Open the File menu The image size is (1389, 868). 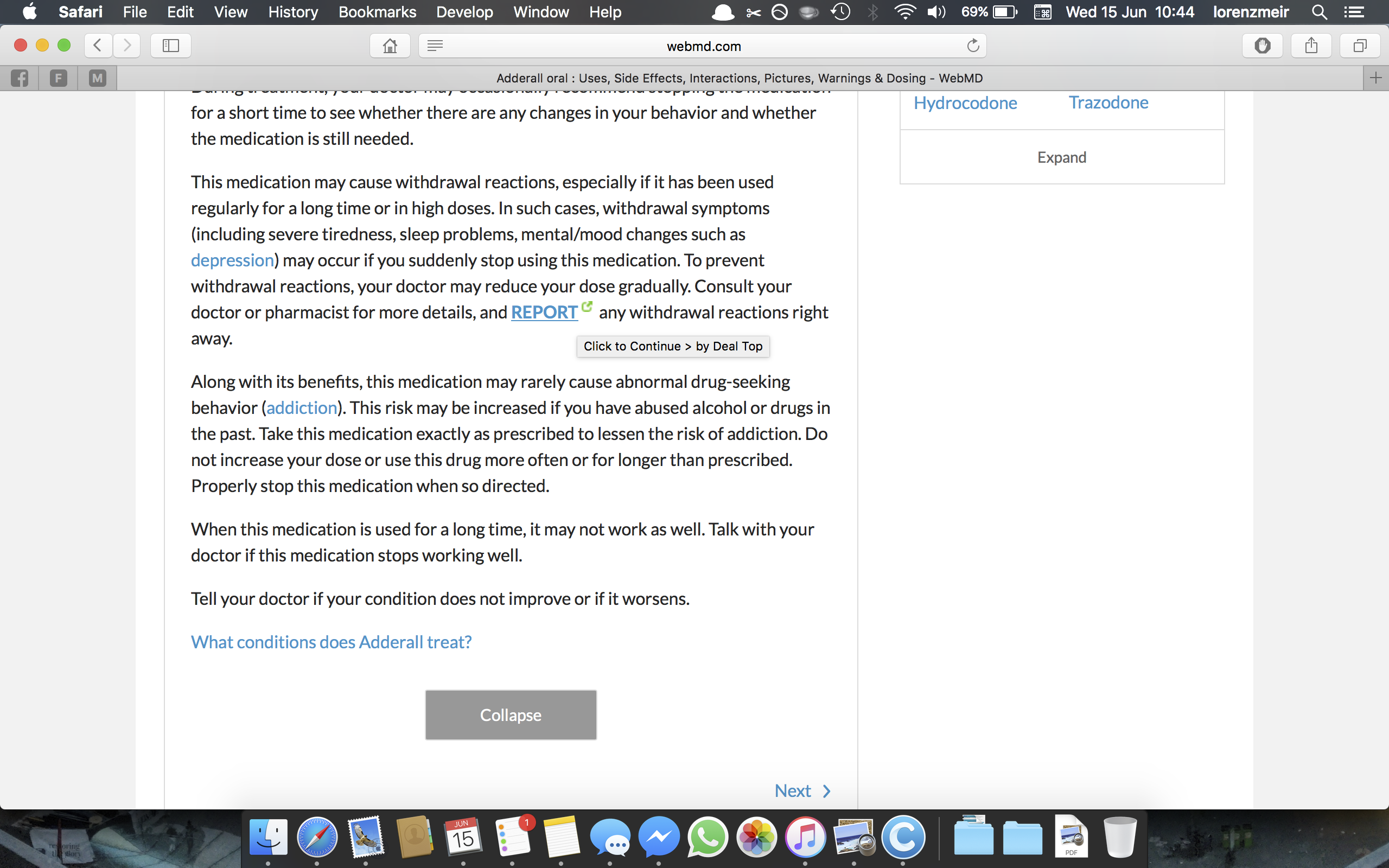[135, 12]
